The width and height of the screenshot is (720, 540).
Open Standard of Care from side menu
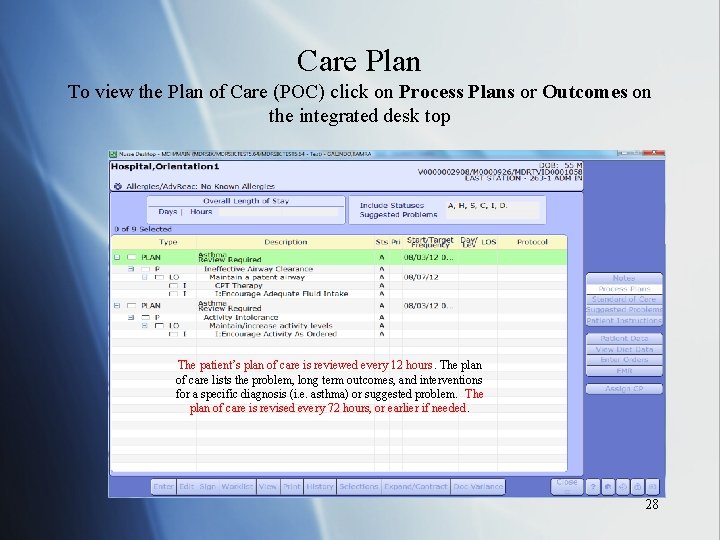pos(624,299)
